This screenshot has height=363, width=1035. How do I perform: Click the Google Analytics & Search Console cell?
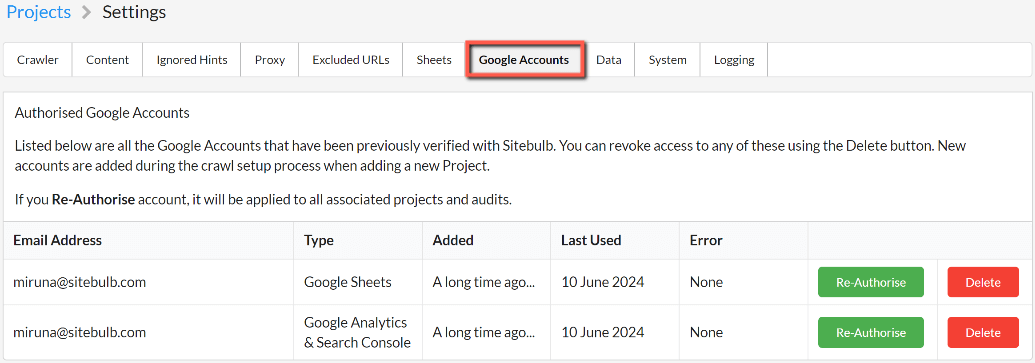tap(357, 333)
